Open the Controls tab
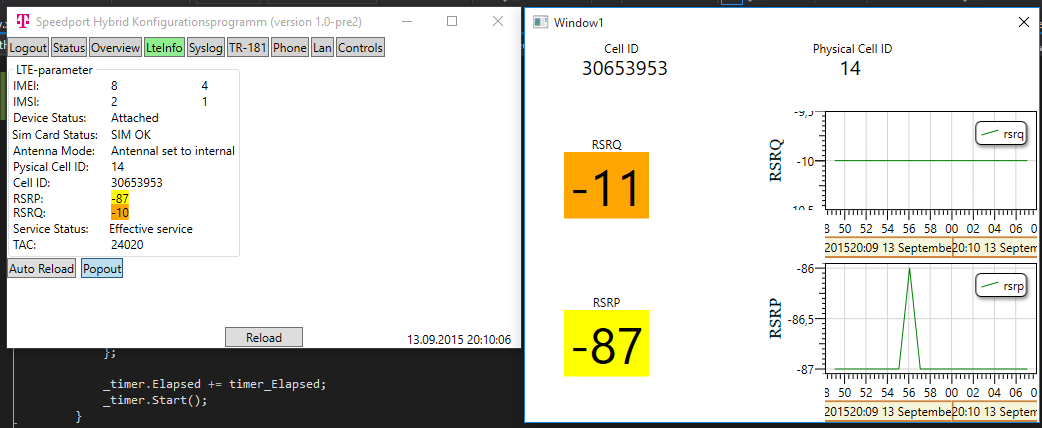1042x428 pixels. click(x=360, y=48)
